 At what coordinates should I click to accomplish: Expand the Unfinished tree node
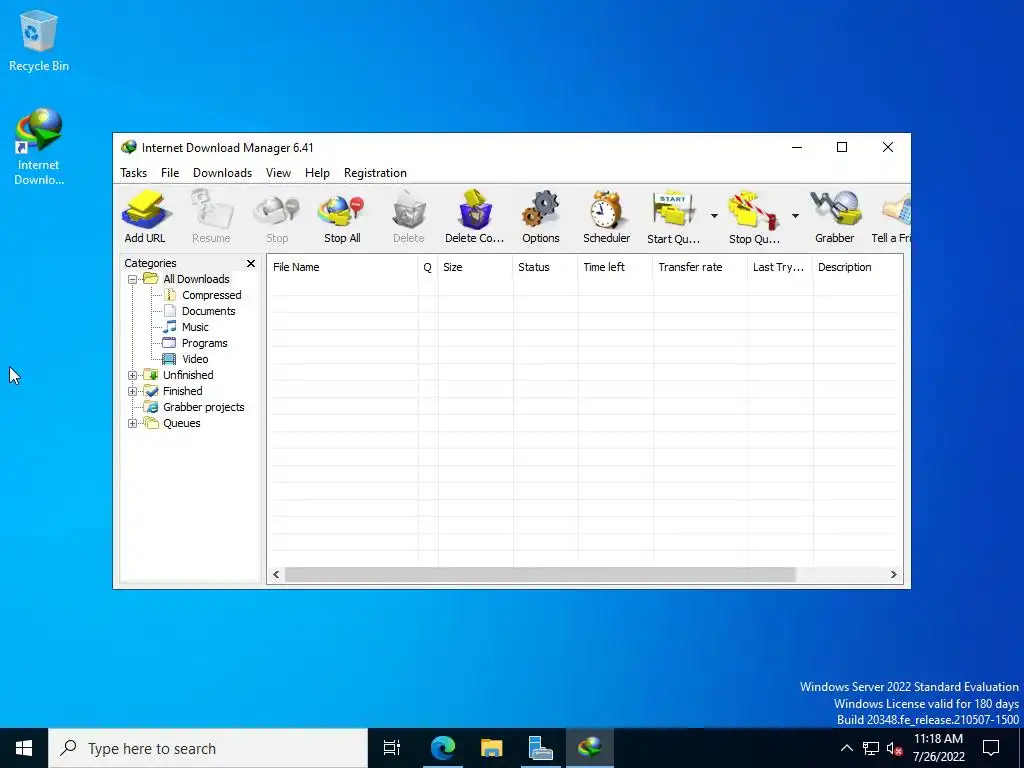(133, 376)
